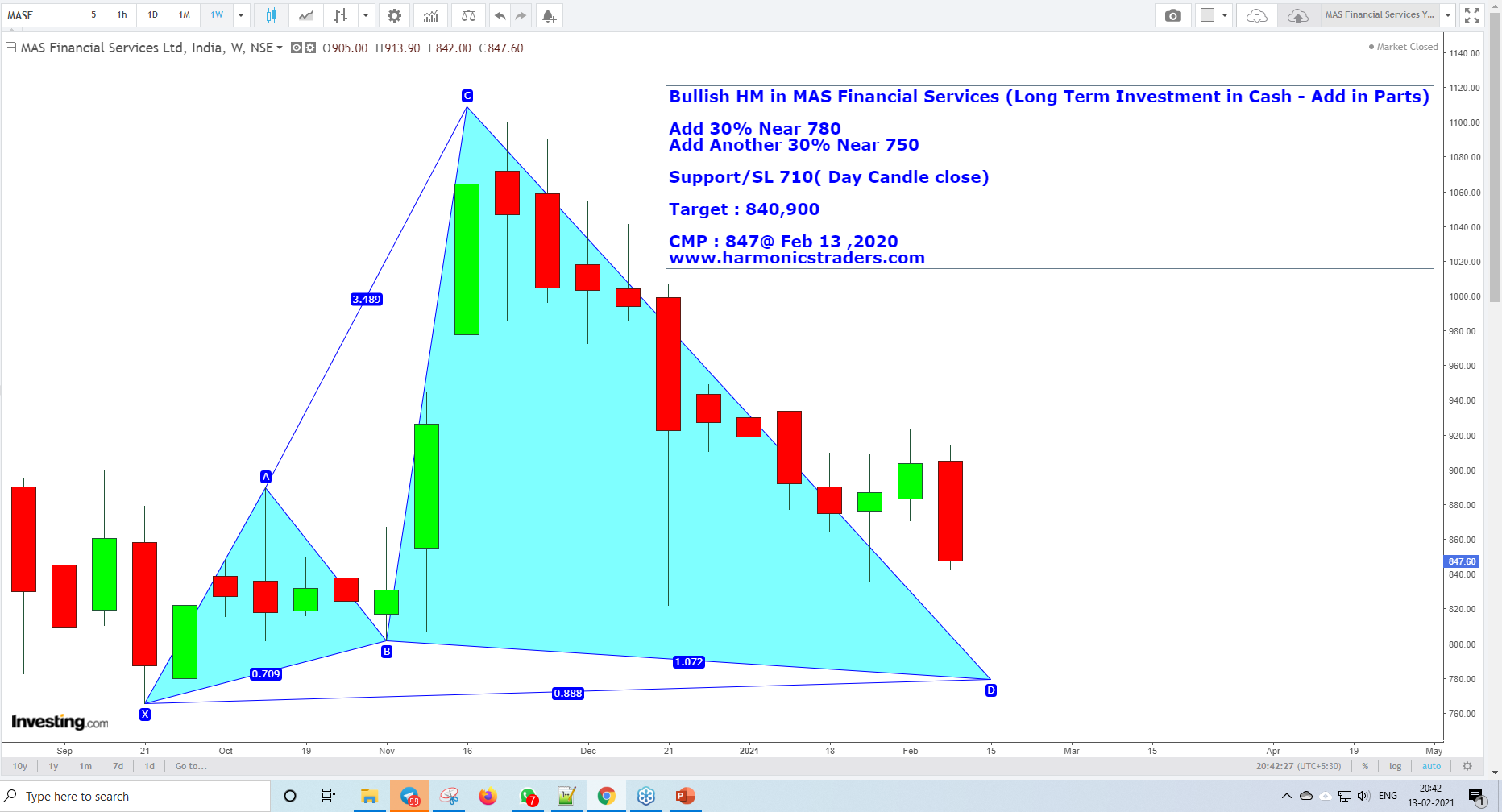Select the 5 minute interval
Viewport: 1502px width, 812px height.
(x=93, y=15)
